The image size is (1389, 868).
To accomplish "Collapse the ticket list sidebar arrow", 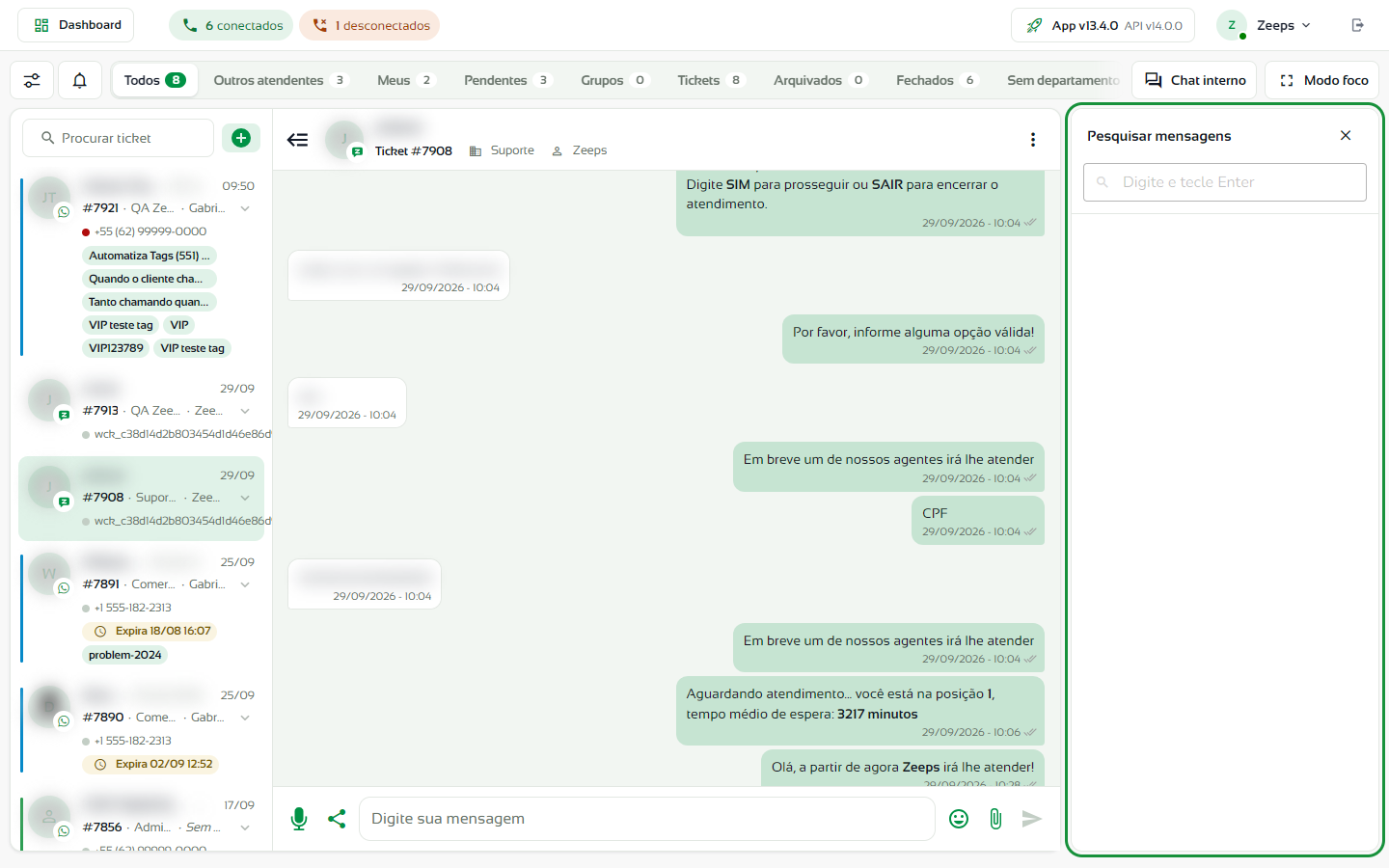I will pyautogui.click(x=297, y=140).
